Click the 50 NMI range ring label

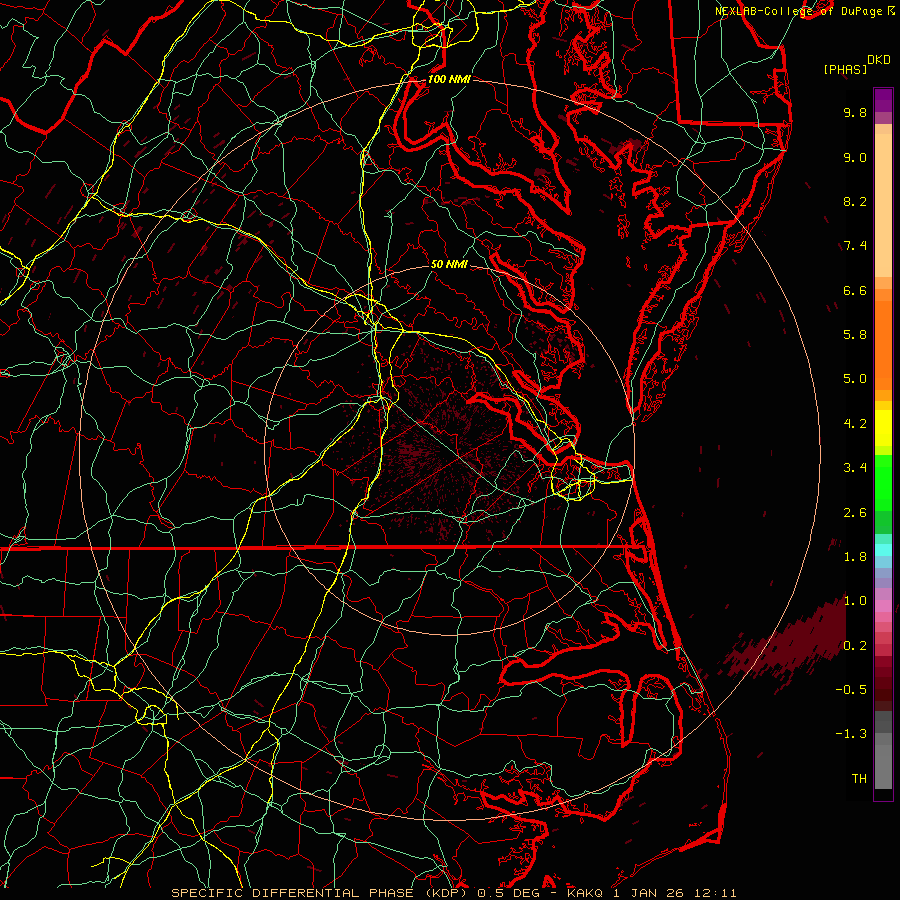click(x=449, y=265)
